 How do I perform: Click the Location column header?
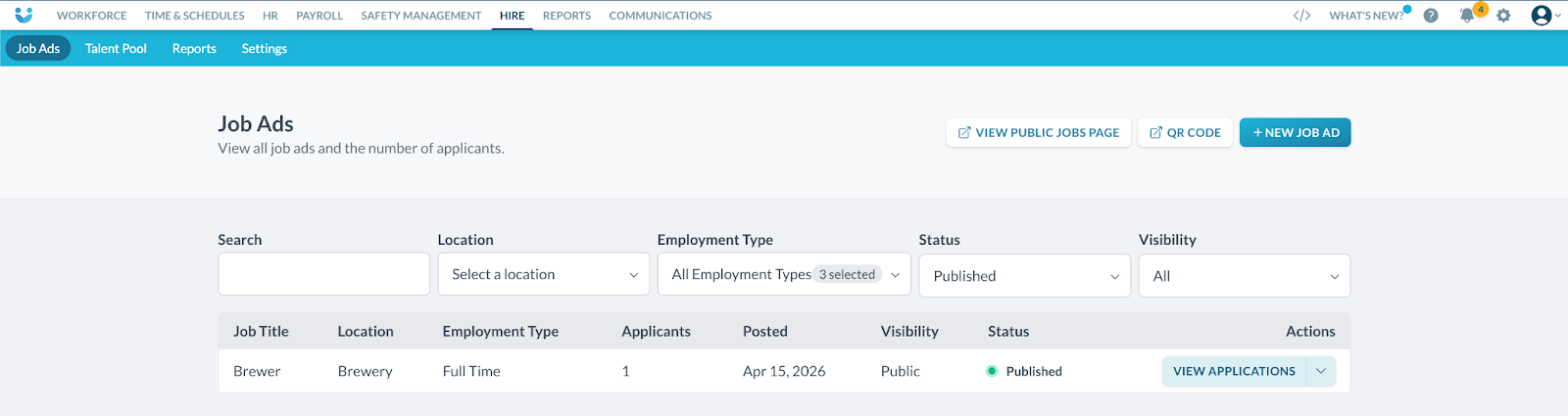(x=366, y=331)
